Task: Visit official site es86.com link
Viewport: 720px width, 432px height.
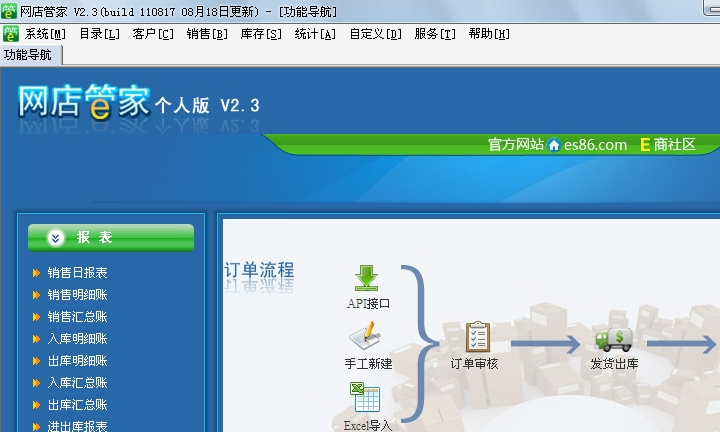Action: tap(595, 145)
